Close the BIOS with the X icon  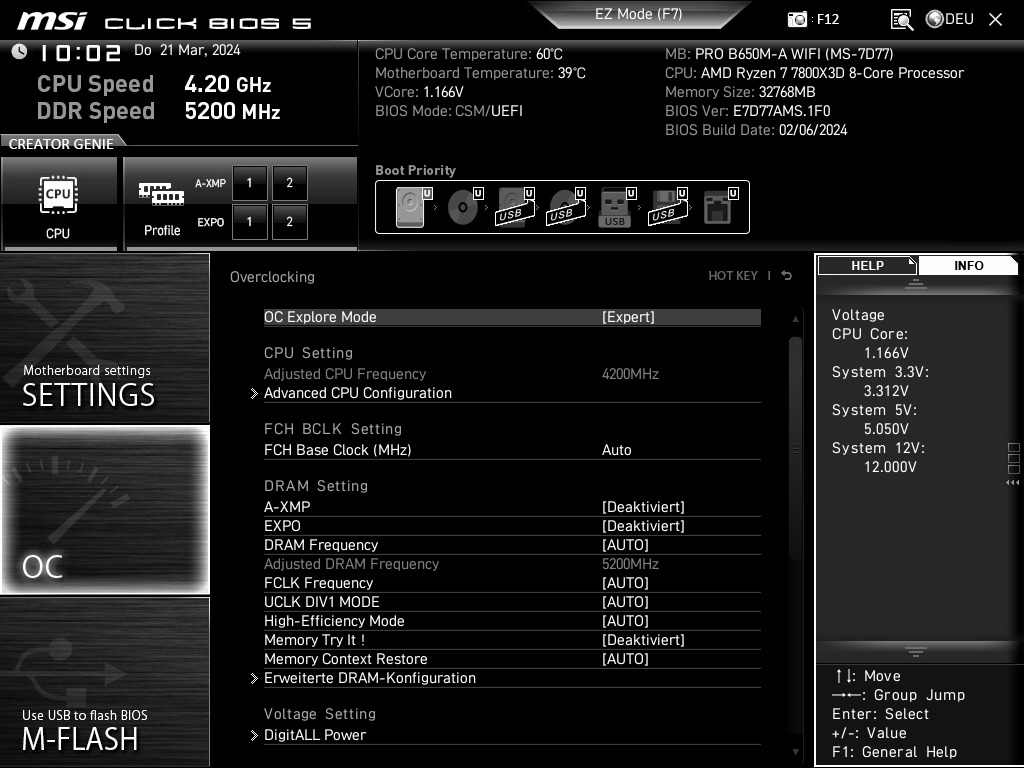pos(995,20)
